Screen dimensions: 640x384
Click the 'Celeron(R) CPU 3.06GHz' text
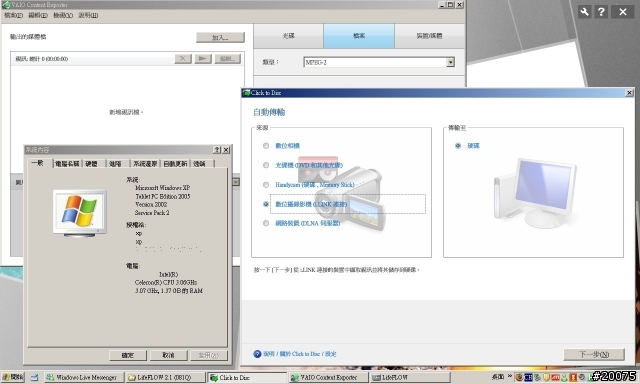pos(166,282)
